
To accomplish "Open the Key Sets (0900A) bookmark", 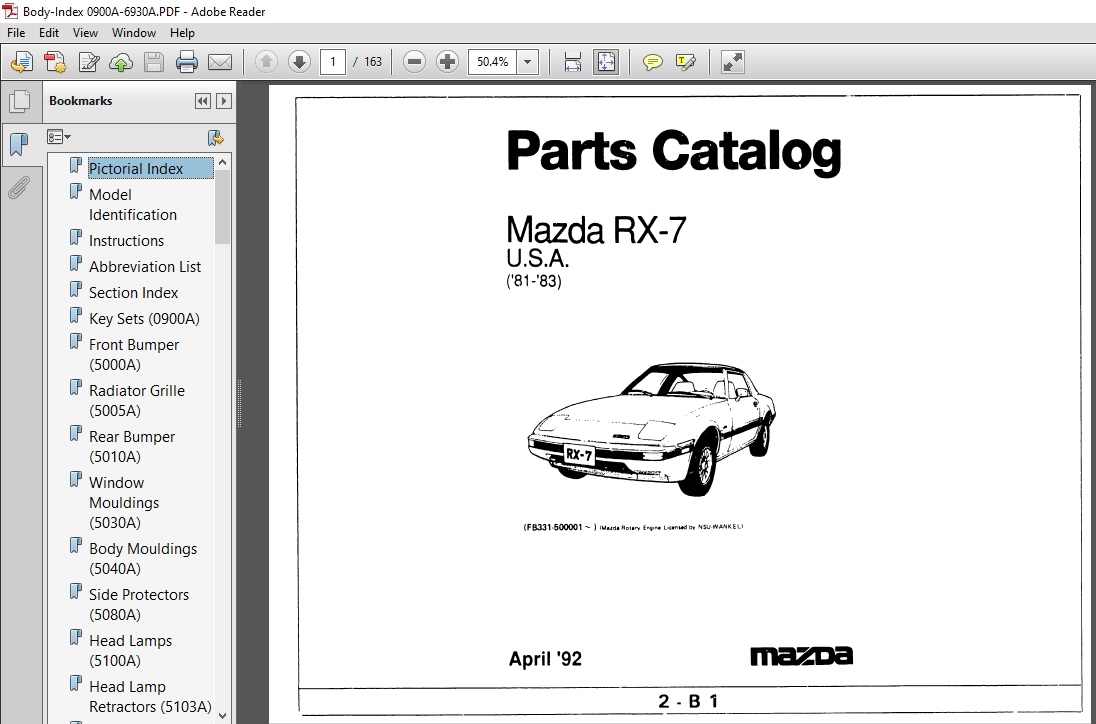I will (x=144, y=319).
